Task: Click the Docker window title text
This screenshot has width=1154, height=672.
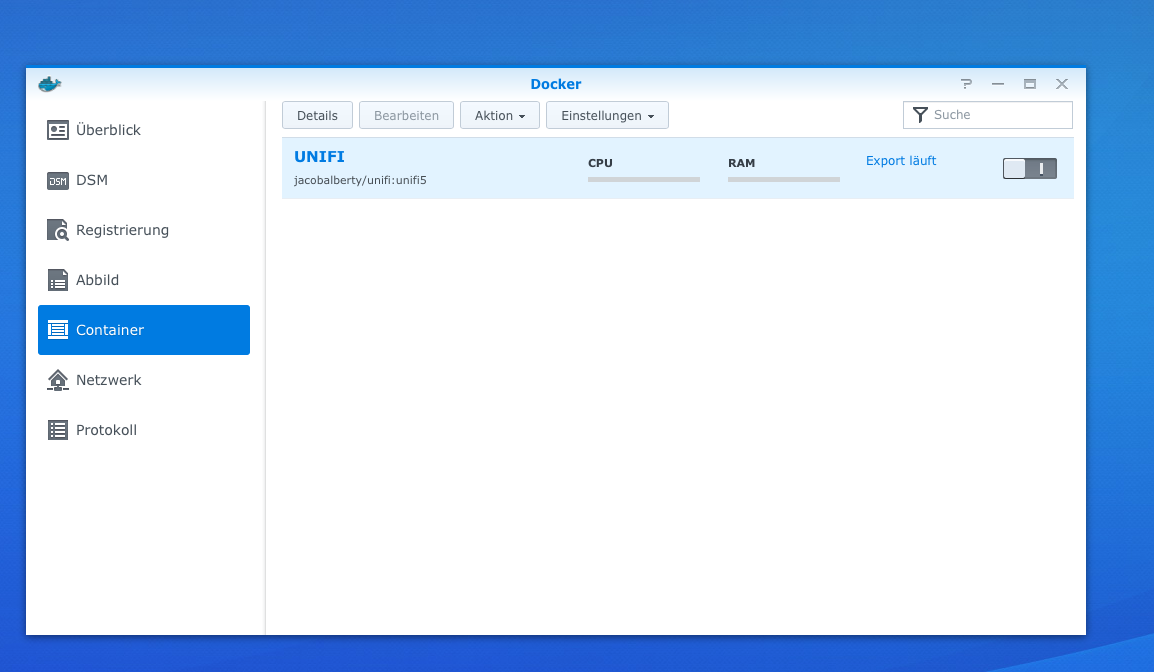Action: (x=556, y=84)
